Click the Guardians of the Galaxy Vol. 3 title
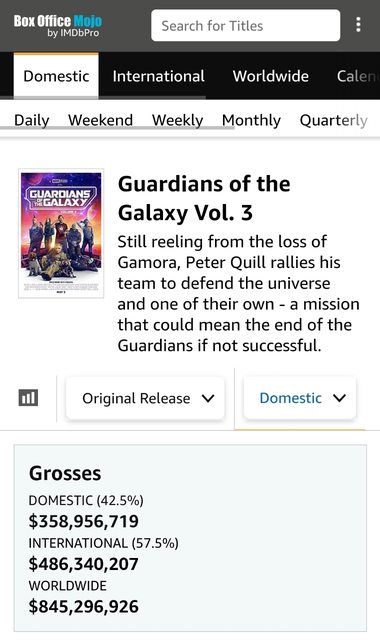Screen dimensions: 380x640 point(204,198)
